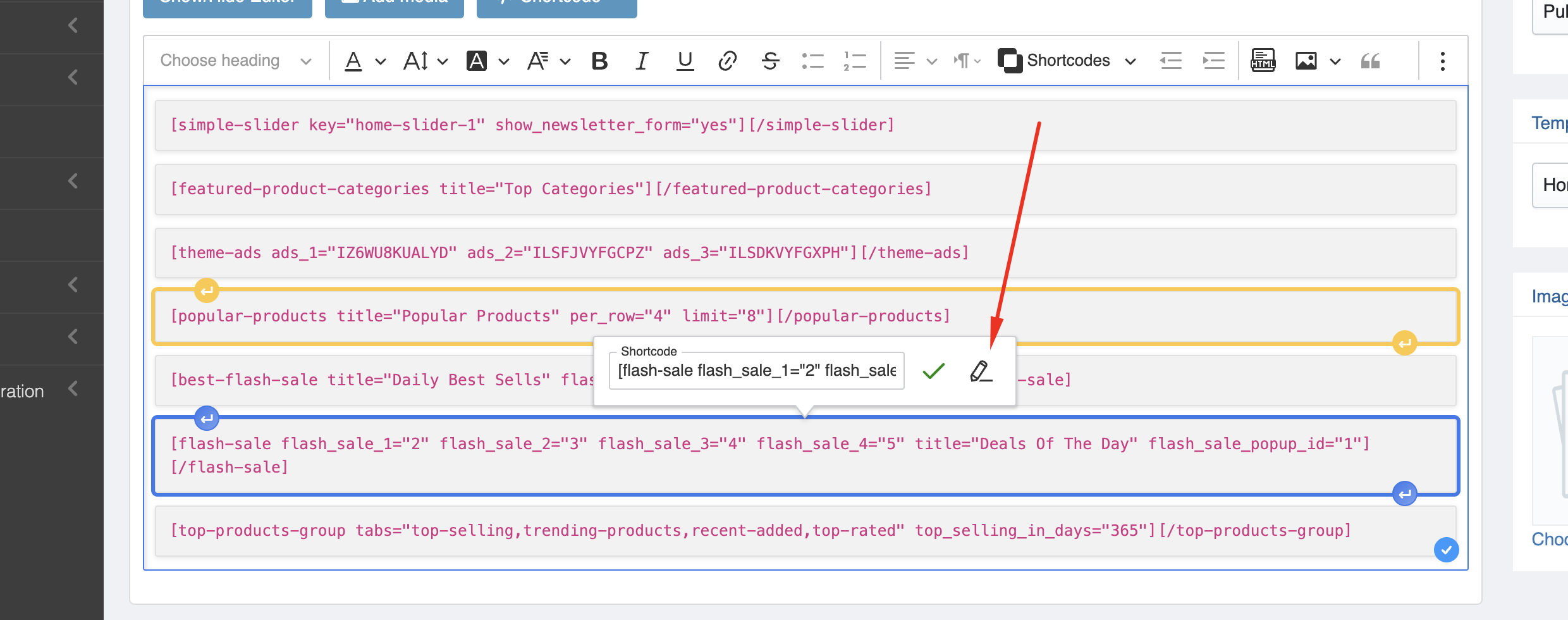Expand the font family dropdown arrow

click(x=565, y=61)
